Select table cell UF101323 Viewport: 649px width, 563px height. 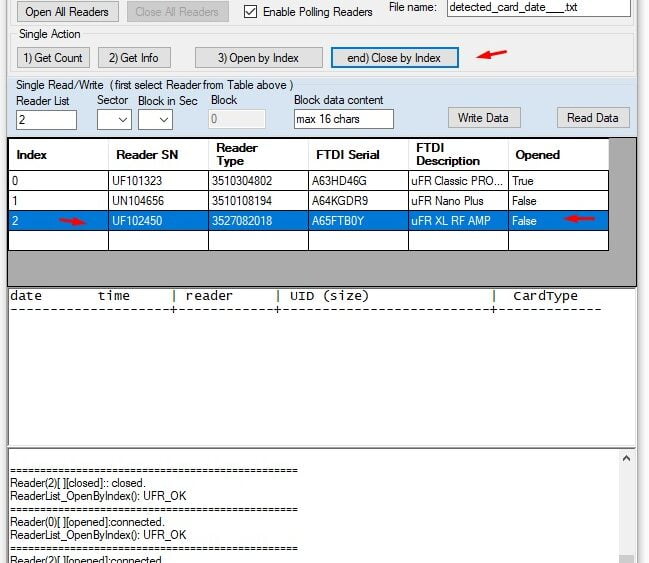coord(159,180)
